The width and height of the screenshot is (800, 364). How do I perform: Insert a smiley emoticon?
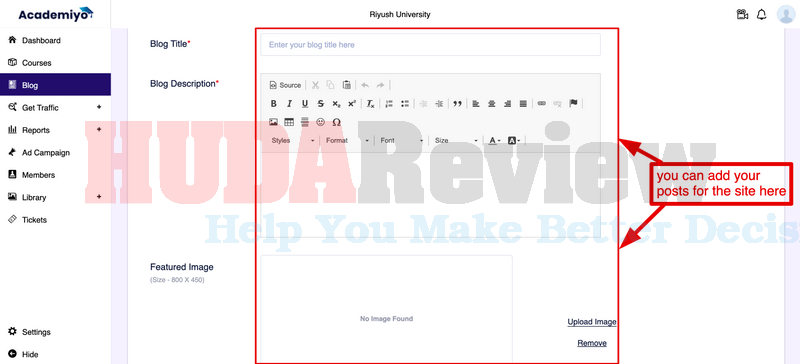click(320, 122)
